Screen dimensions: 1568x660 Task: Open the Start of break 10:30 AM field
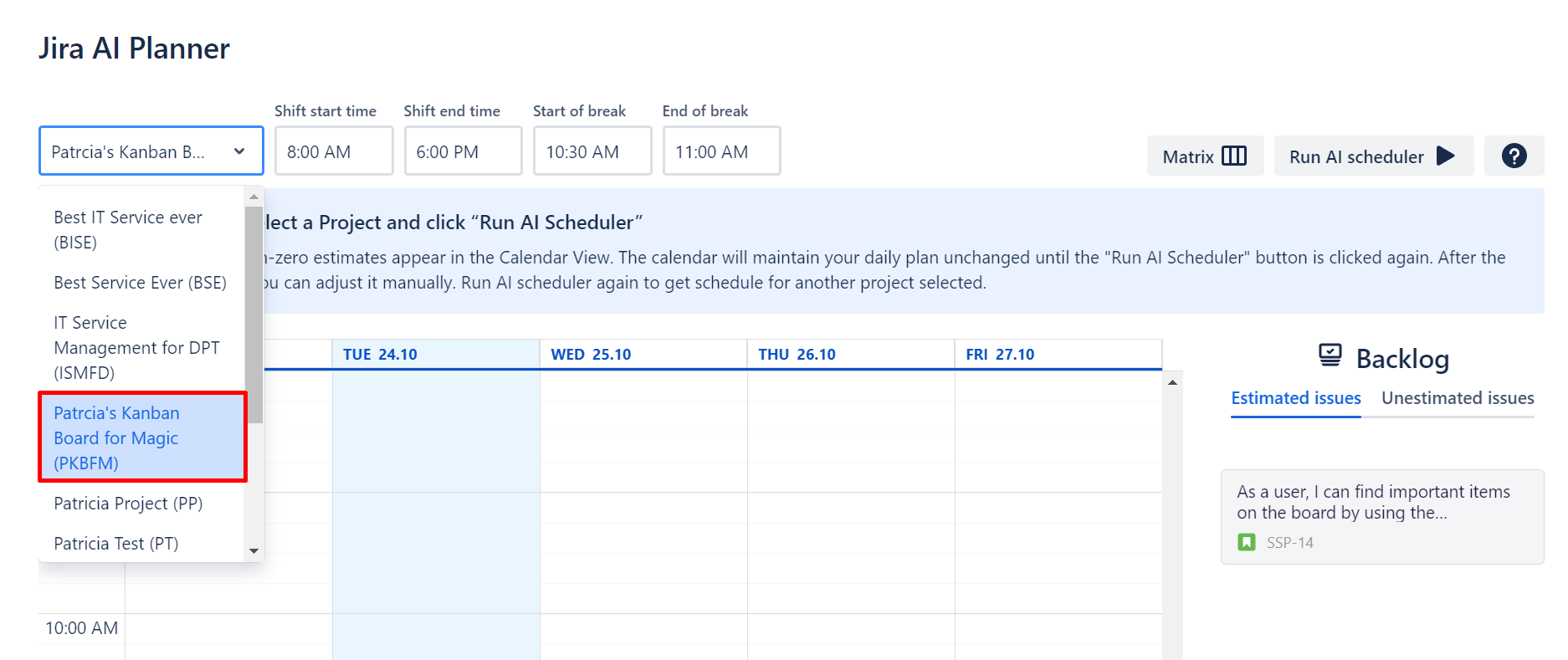point(592,151)
